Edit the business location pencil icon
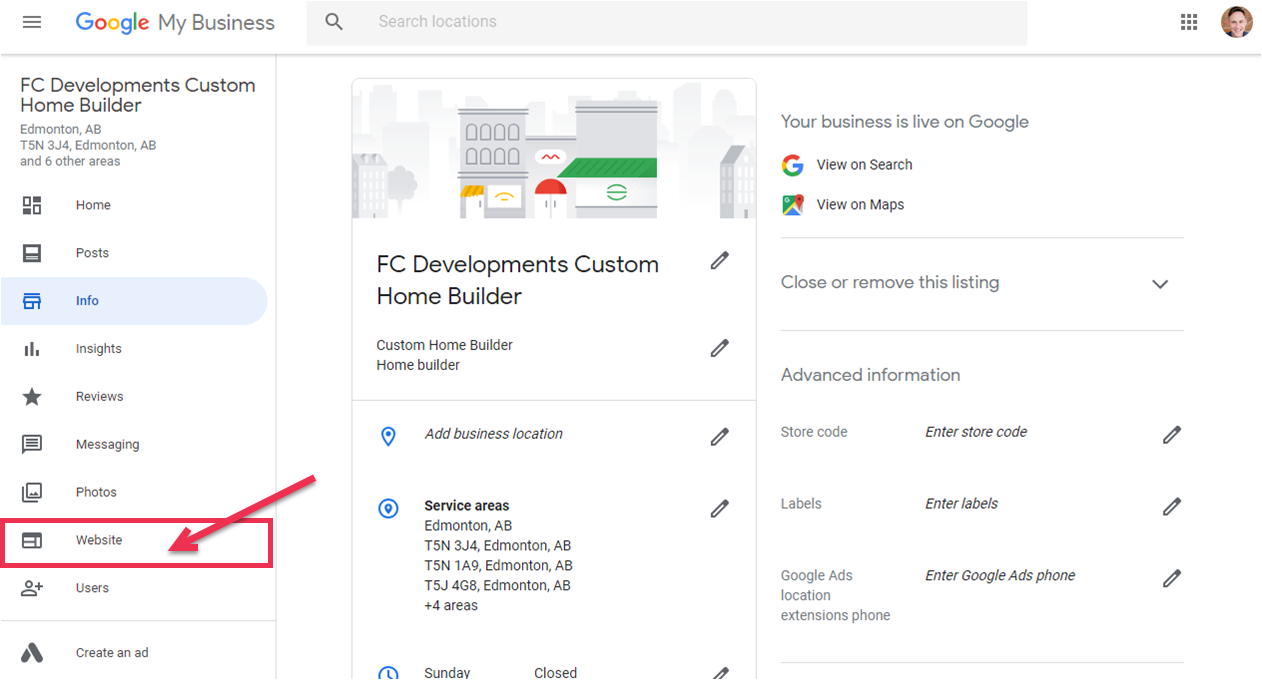The image size is (1262, 680). coord(719,437)
